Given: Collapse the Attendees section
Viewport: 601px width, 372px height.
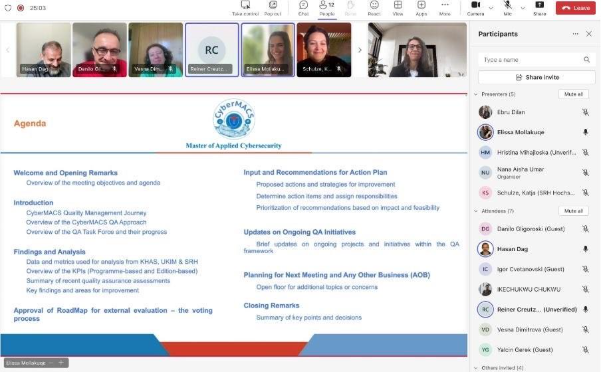Looking at the screenshot, I should (x=476, y=211).
